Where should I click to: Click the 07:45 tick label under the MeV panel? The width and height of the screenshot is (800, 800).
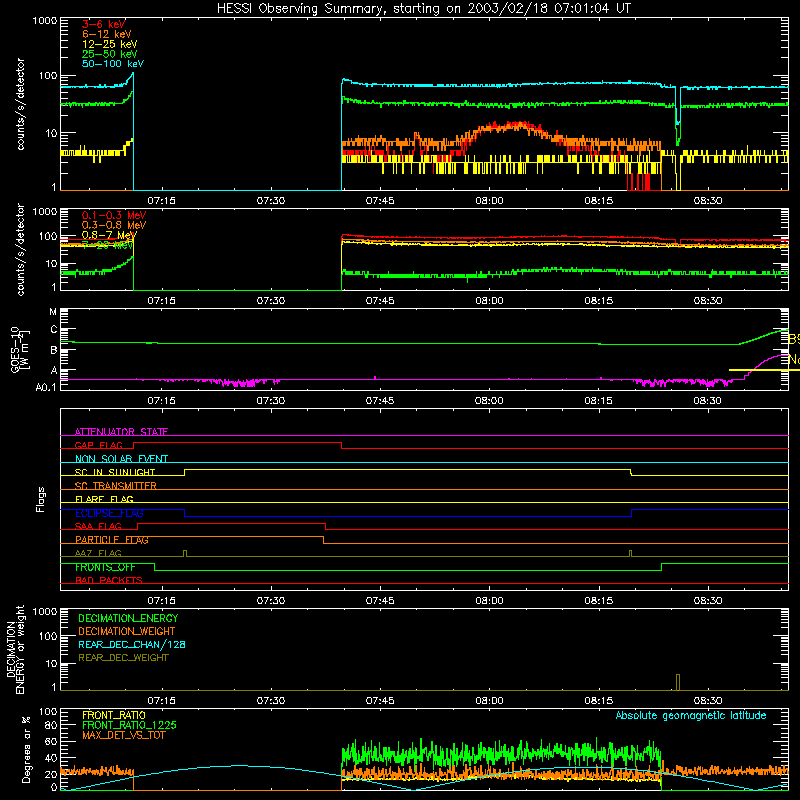tap(380, 301)
